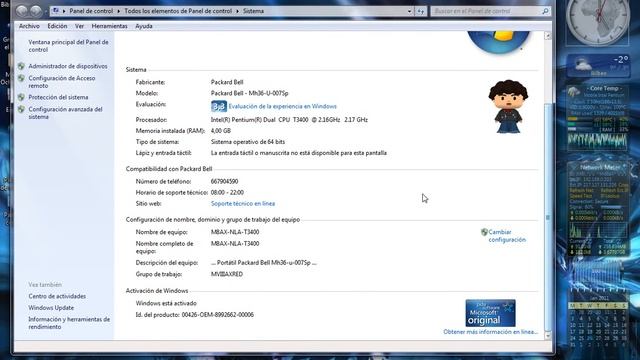This screenshot has width=640, height=360.
Task: Click shield icon beside Cambiar configuración
Action: pos(484,232)
